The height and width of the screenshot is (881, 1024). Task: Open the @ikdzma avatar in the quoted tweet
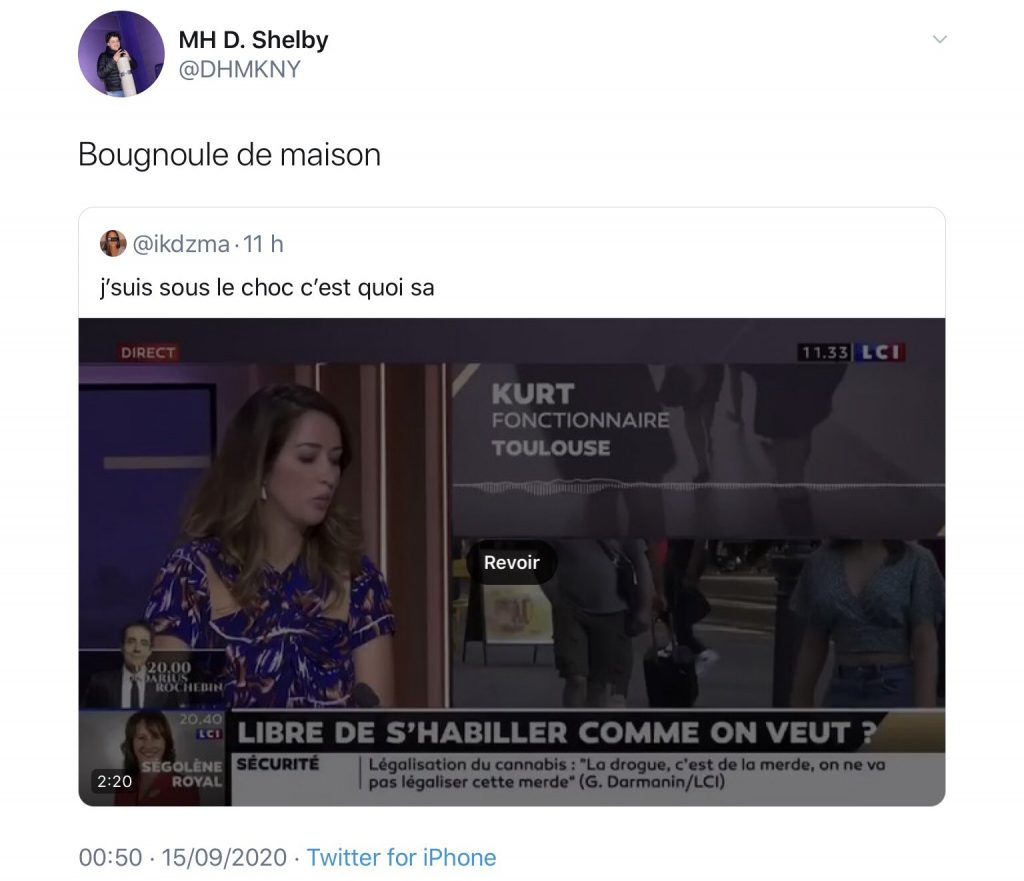113,244
